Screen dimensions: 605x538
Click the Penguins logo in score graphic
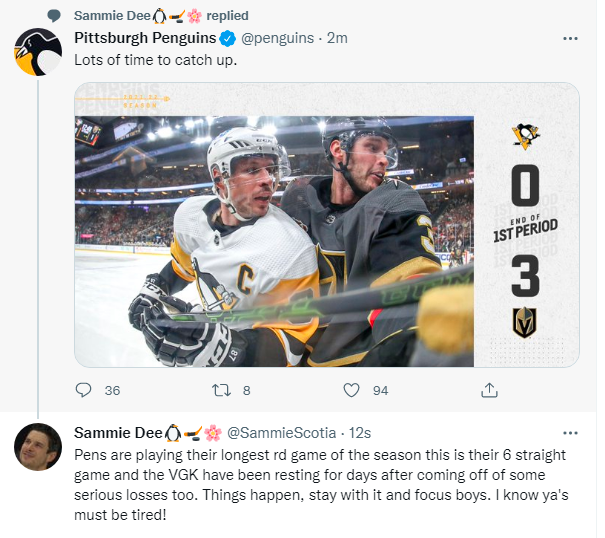tap(525, 134)
